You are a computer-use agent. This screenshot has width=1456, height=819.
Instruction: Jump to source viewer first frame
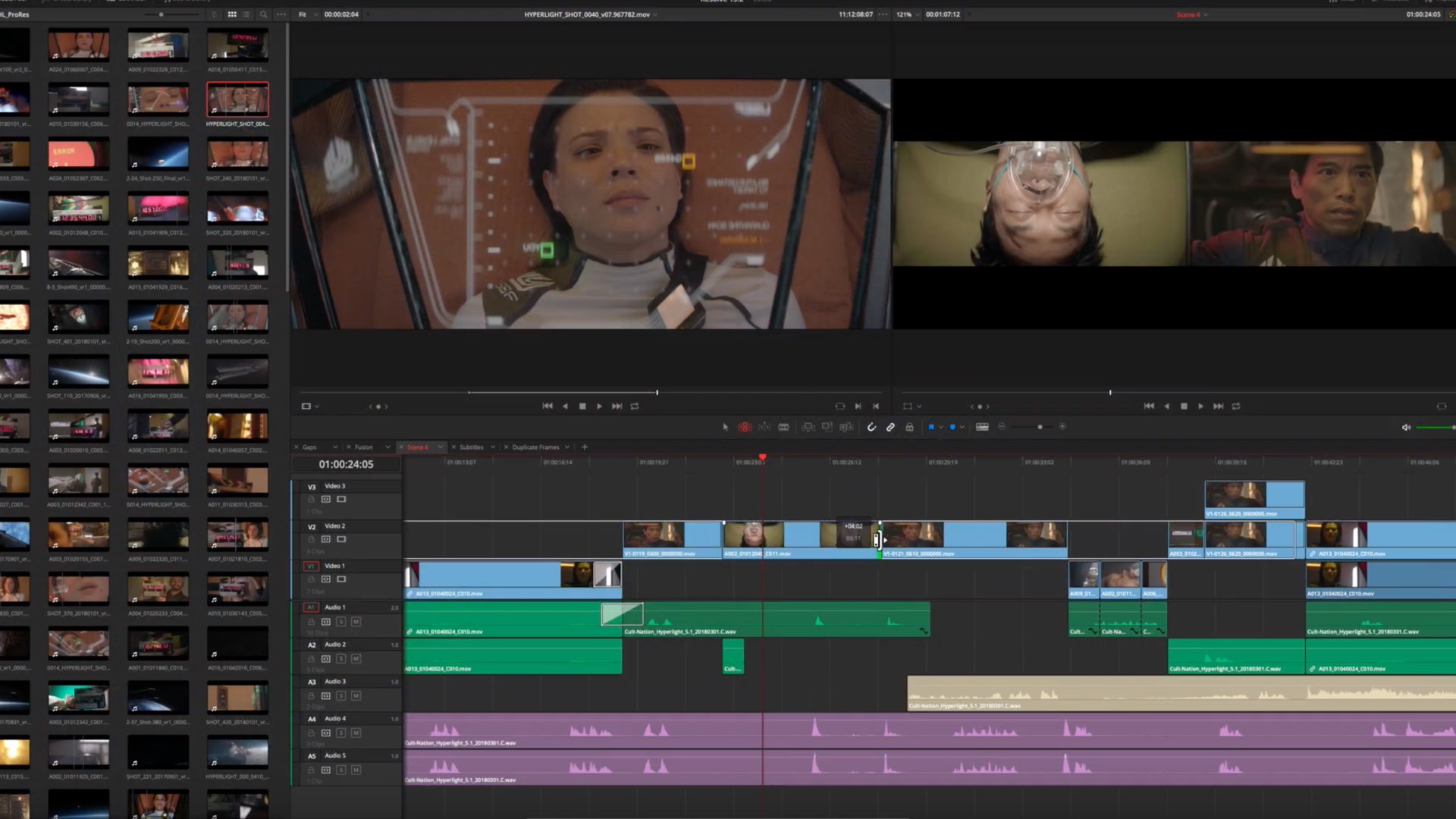[x=548, y=406]
